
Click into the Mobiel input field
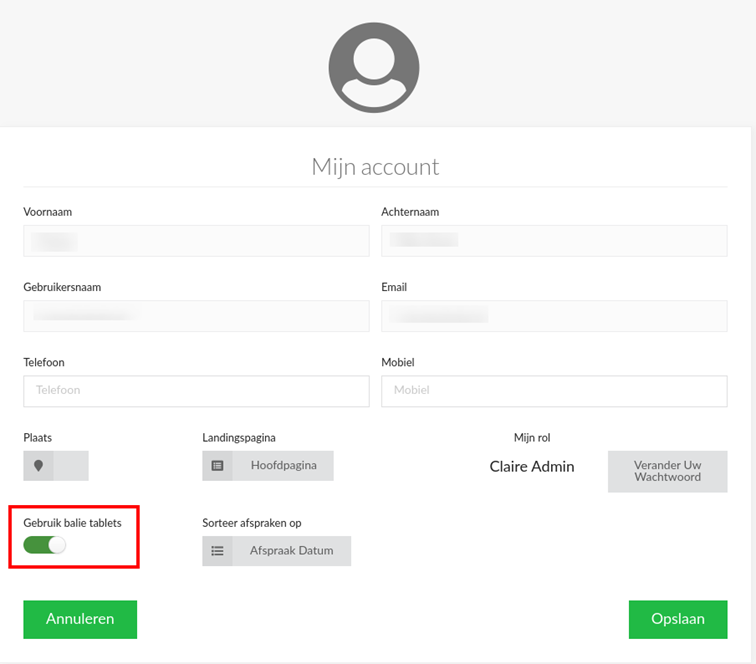click(554, 391)
